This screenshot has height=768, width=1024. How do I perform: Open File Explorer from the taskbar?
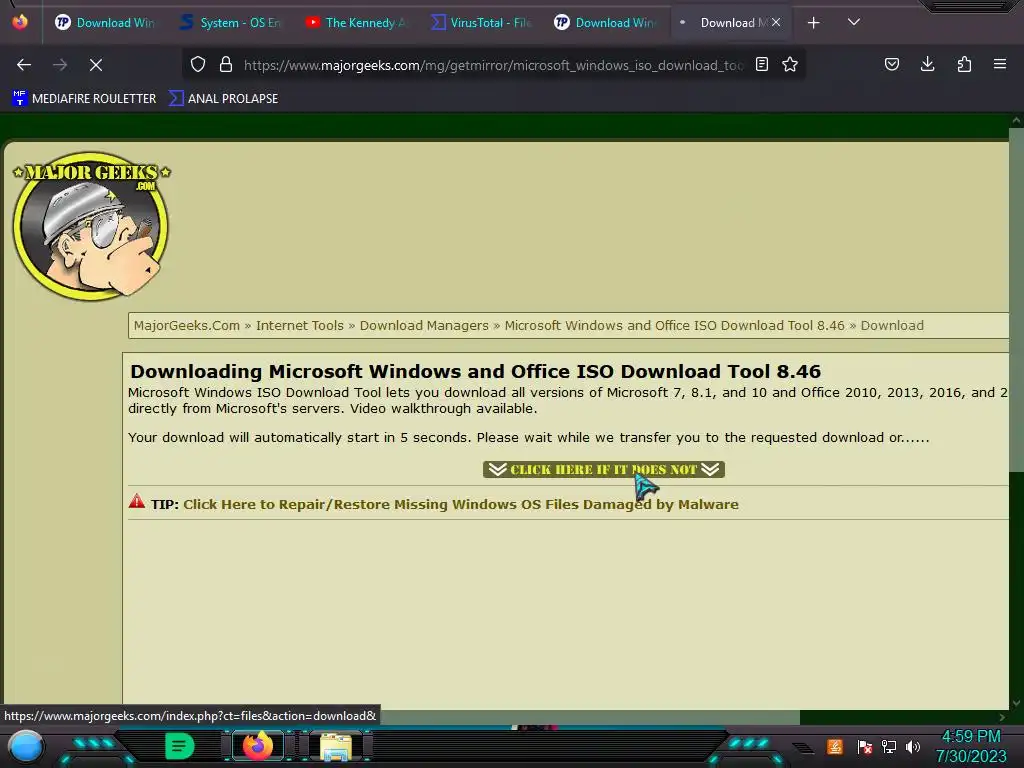click(336, 746)
